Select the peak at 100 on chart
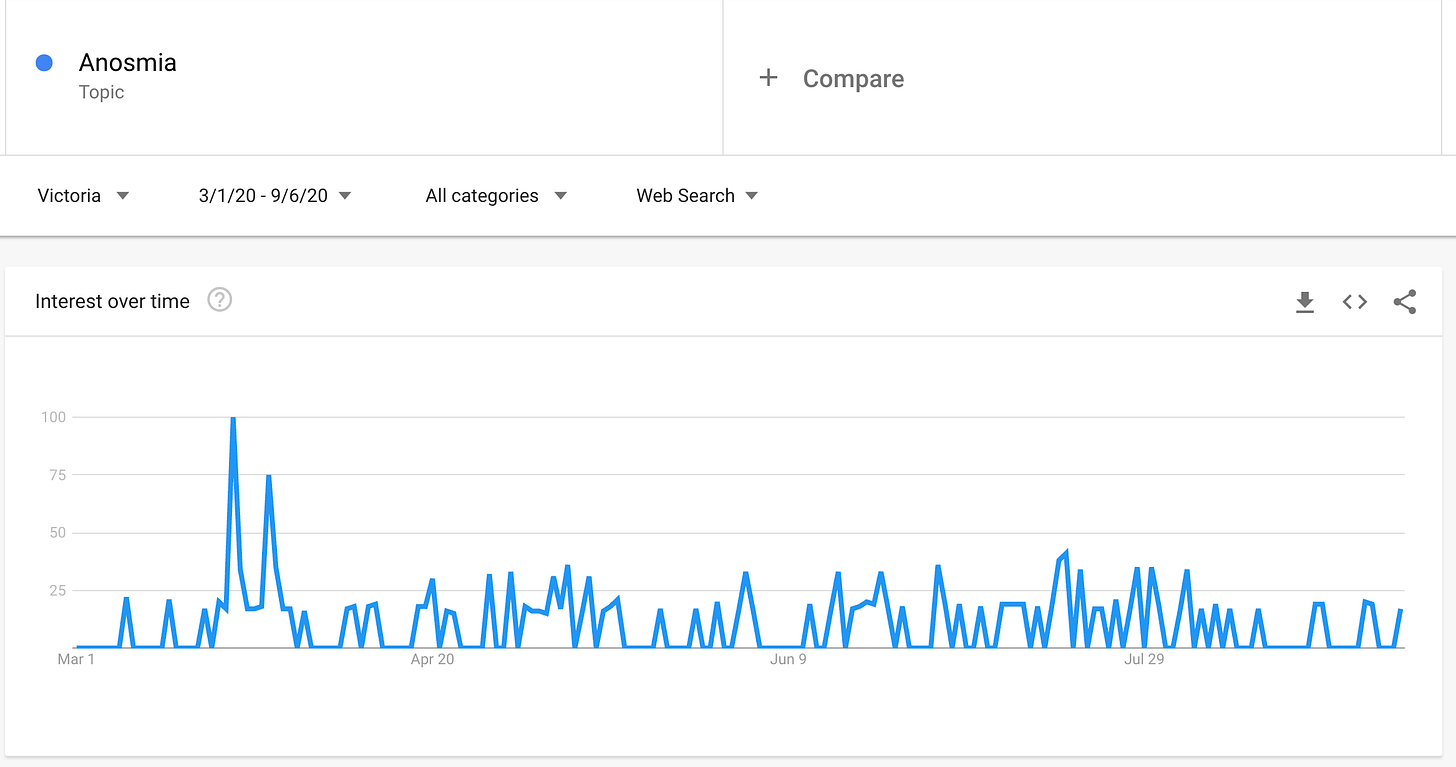1456x767 pixels. 233,418
